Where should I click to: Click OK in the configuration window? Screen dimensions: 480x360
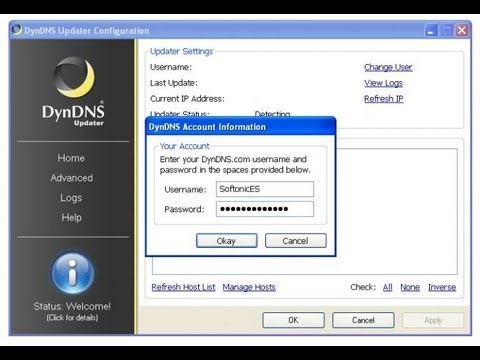pos(293,320)
